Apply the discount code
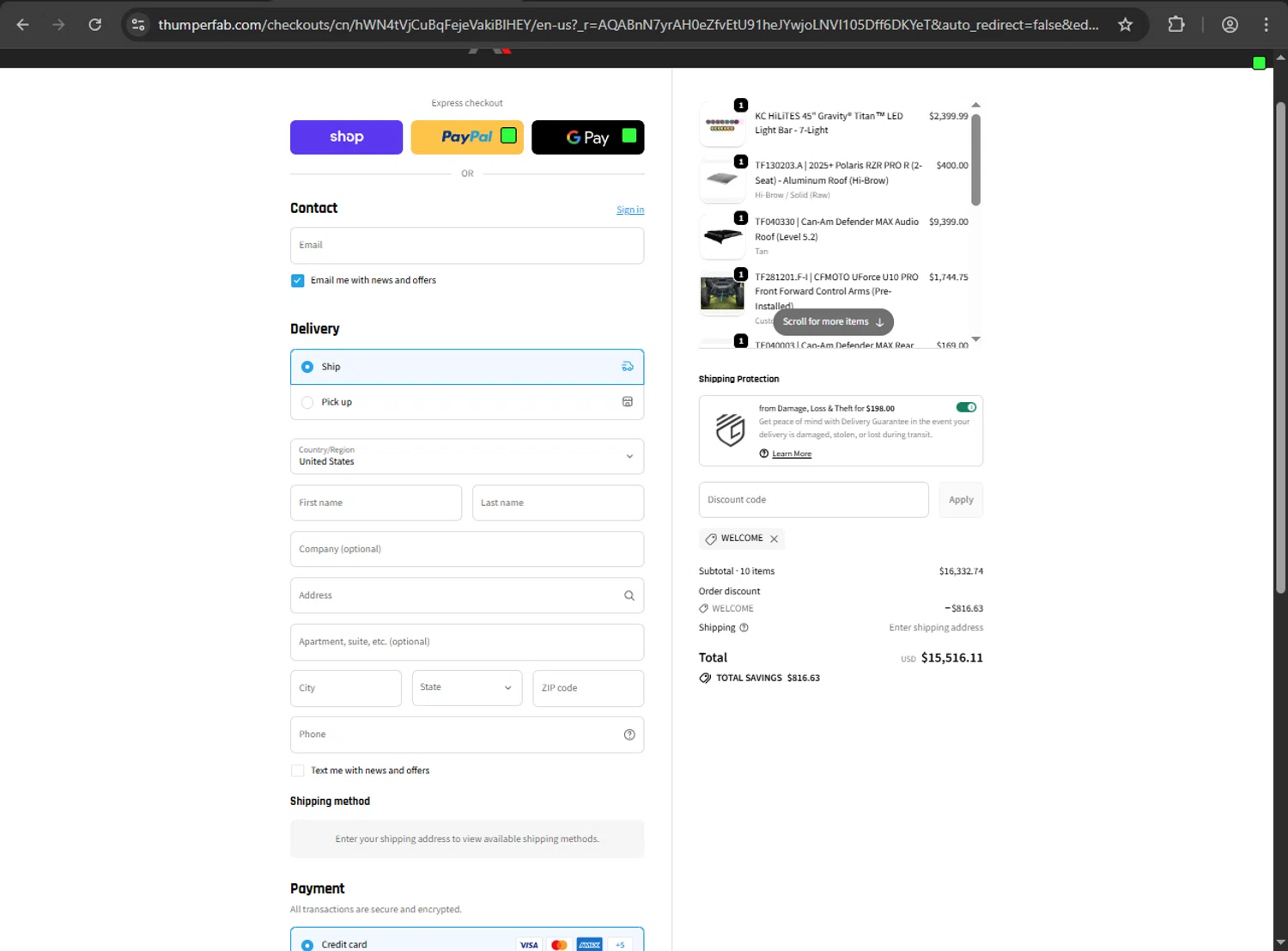The width and height of the screenshot is (1288, 951). [x=961, y=500]
